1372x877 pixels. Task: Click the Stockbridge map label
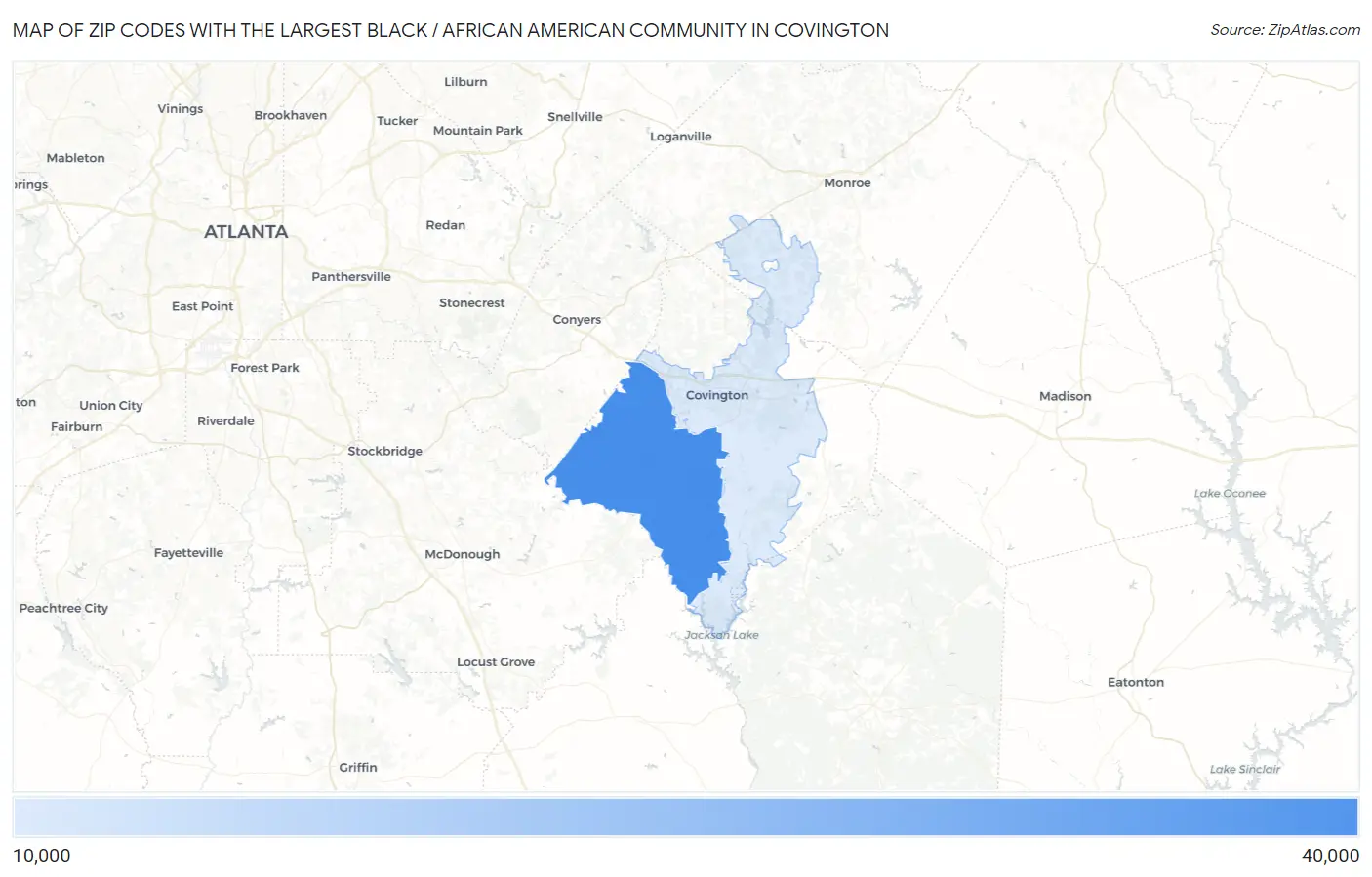click(x=385, y=451)
